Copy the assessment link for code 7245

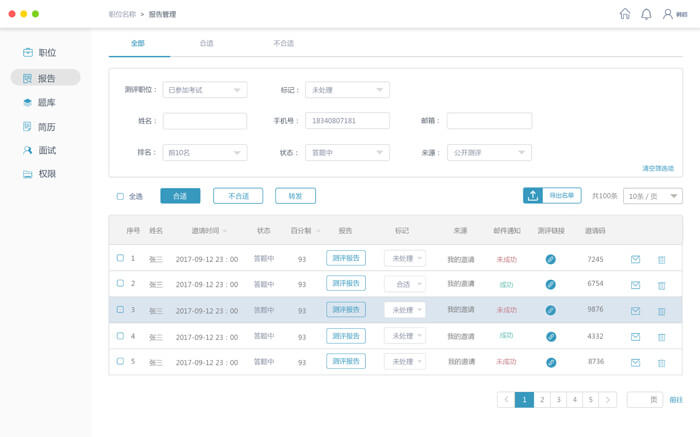(551, 259)
